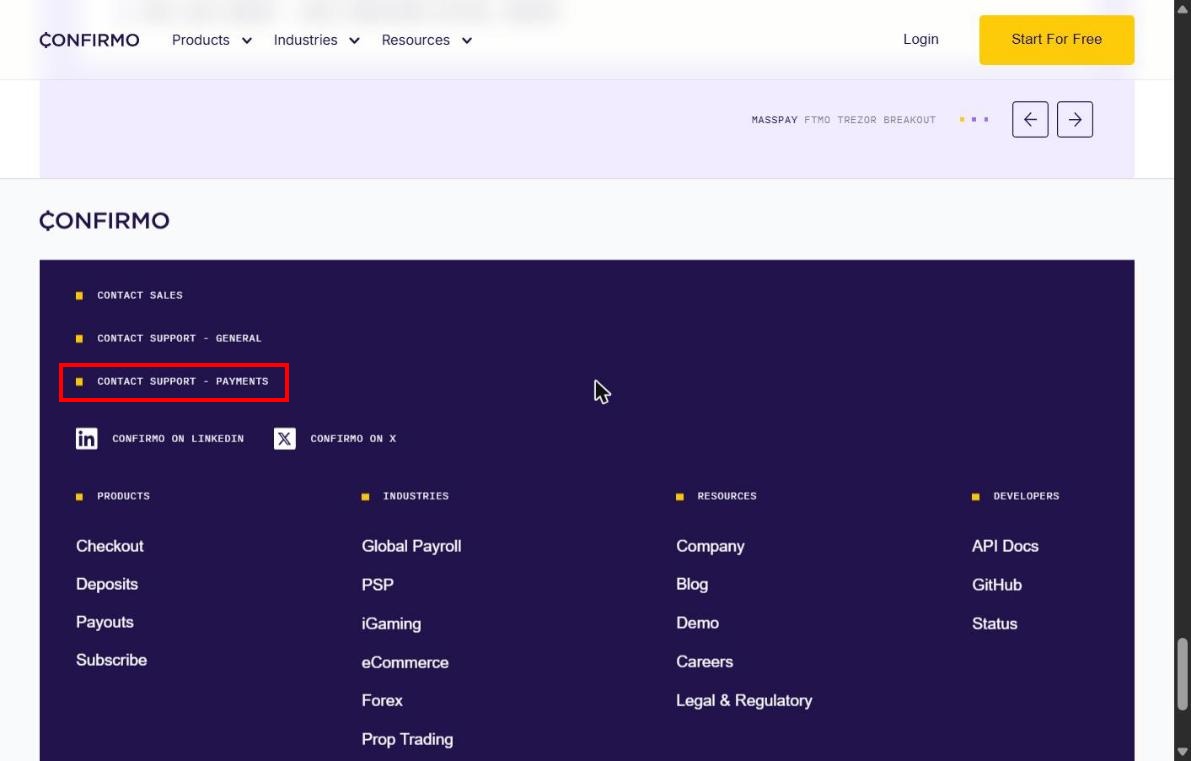Expand the Products menu chevron

point(247,41)
